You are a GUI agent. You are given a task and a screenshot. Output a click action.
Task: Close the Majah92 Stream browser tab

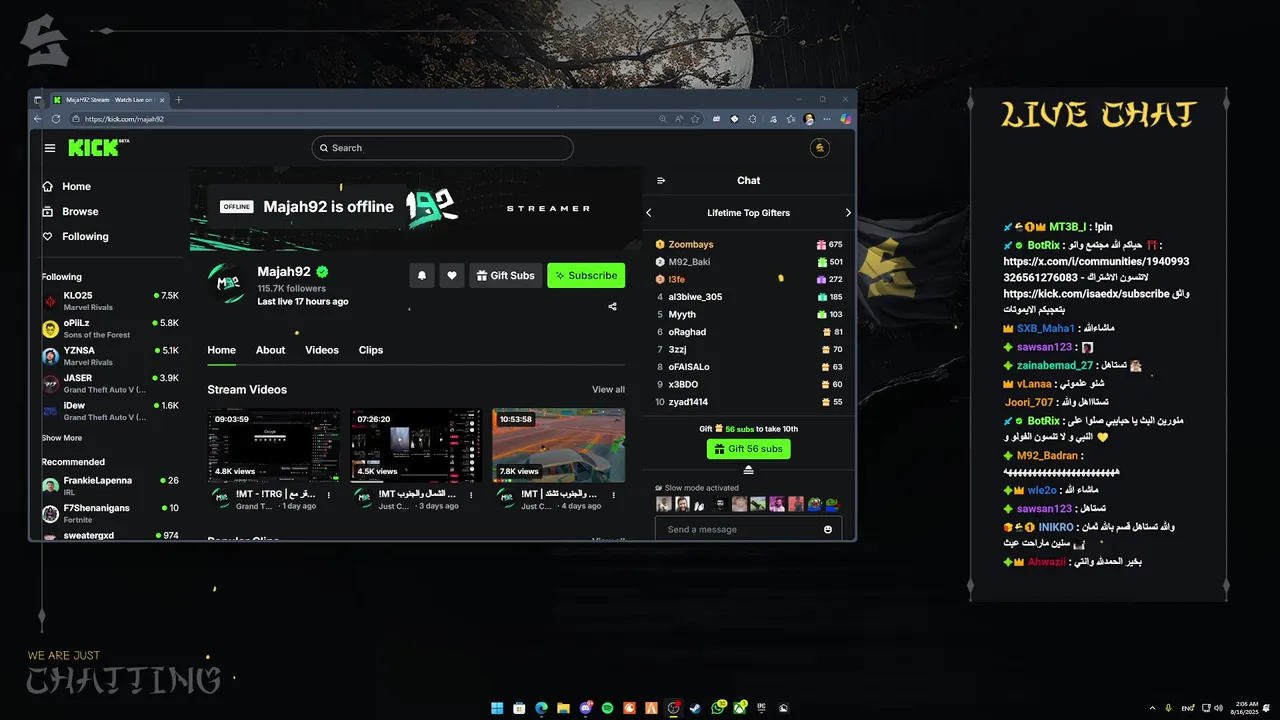point(162,100)
